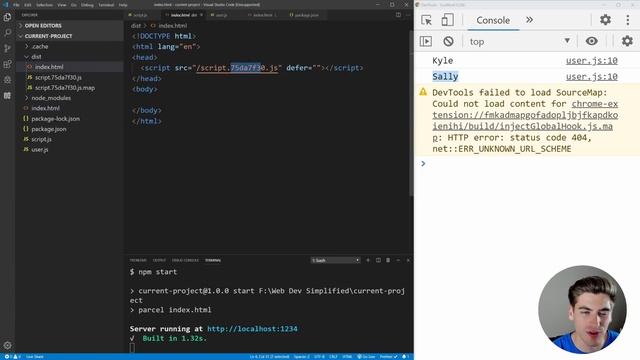Open editor more actions ellipsis
The height and width of the screenshot is (360, 640).
tap(408, 15)
